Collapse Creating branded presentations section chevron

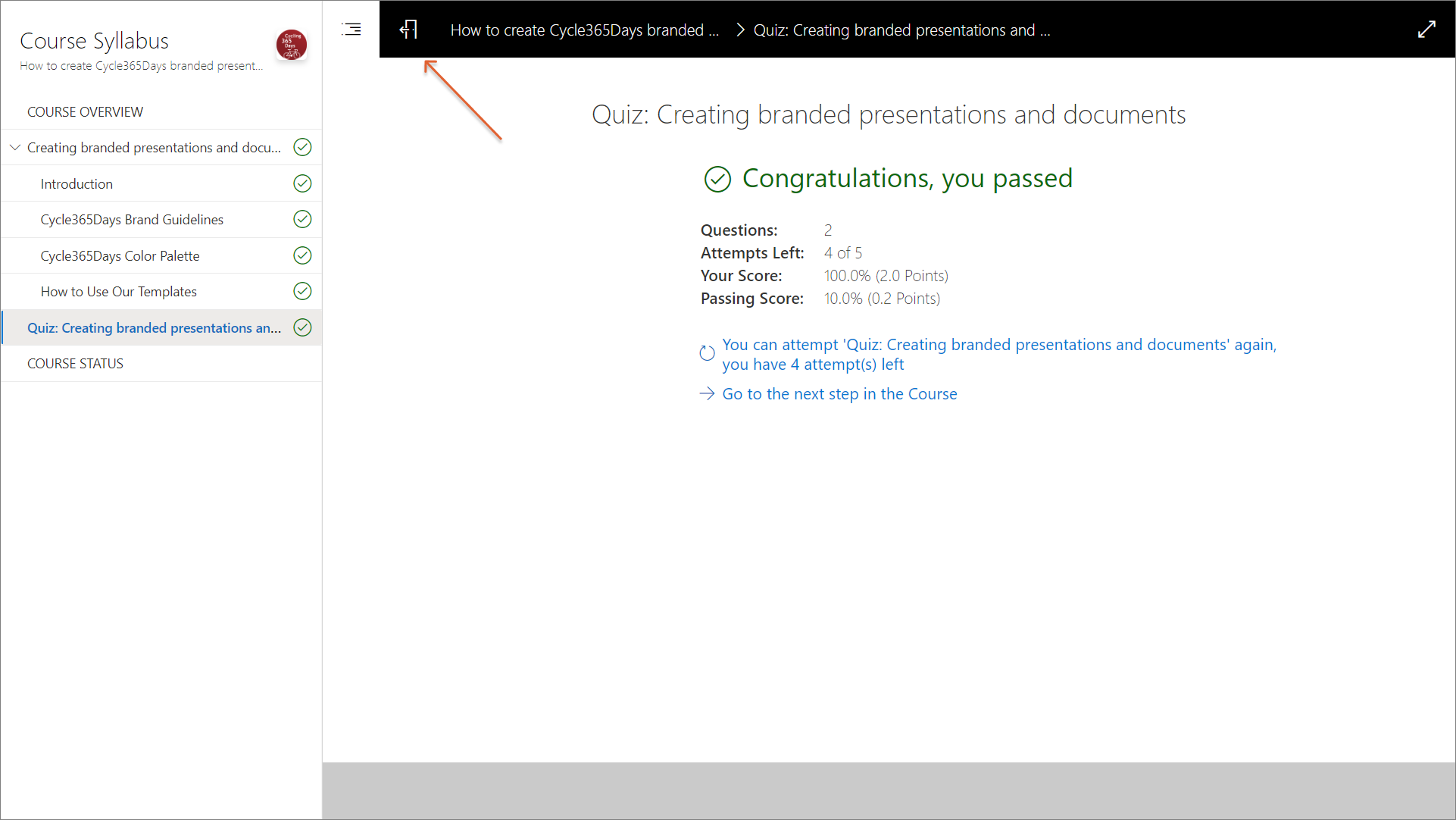15,147
